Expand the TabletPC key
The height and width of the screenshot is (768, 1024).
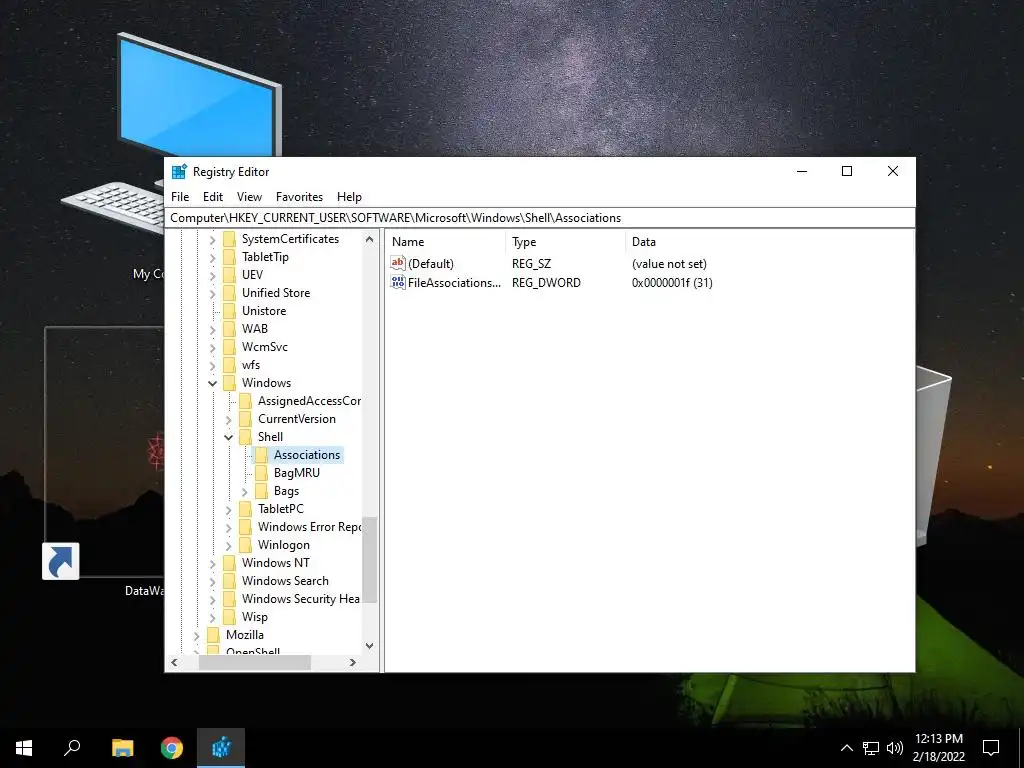pyautogui.click(x=229, y=509)
